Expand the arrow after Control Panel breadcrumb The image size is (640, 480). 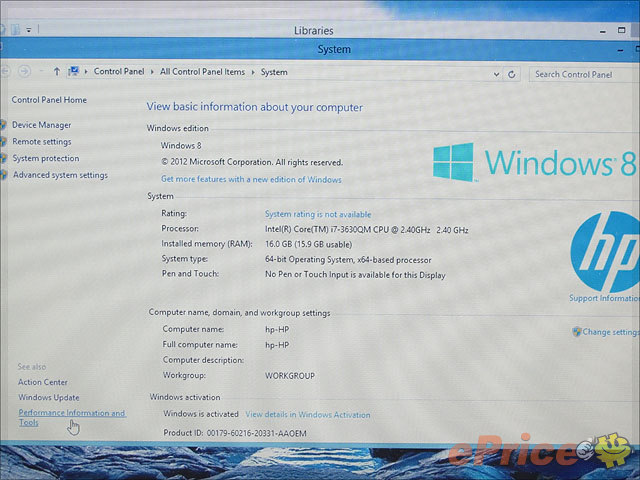(150, 72)
